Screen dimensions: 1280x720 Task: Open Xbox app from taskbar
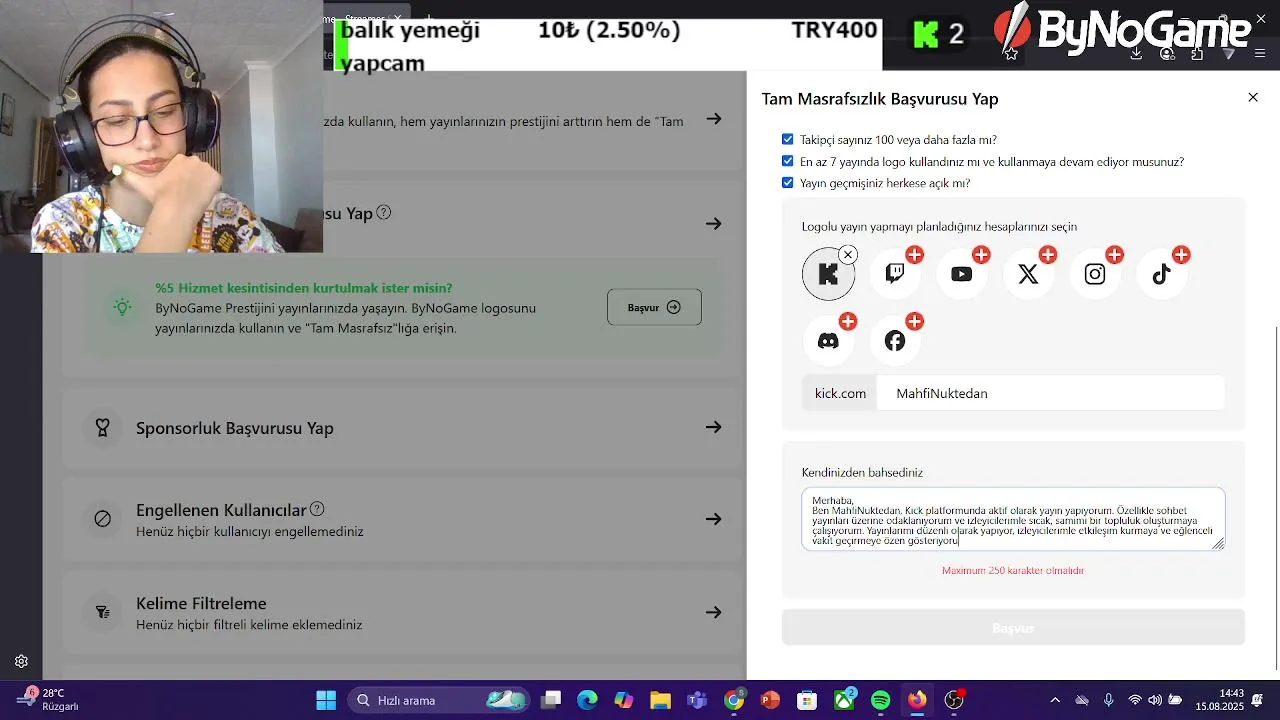(x=844, y=700)
